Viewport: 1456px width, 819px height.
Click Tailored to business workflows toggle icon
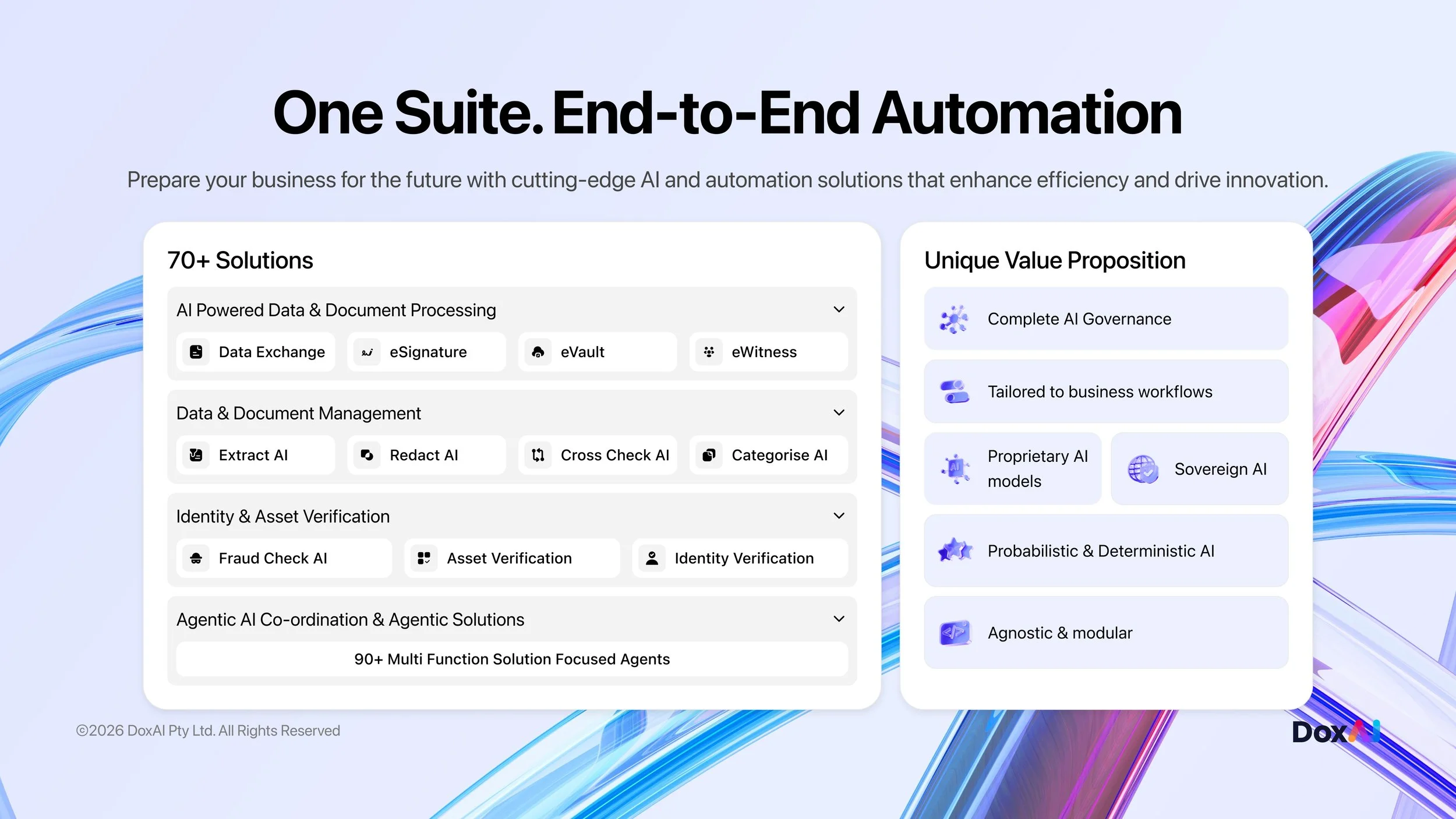tap(955, 391)
